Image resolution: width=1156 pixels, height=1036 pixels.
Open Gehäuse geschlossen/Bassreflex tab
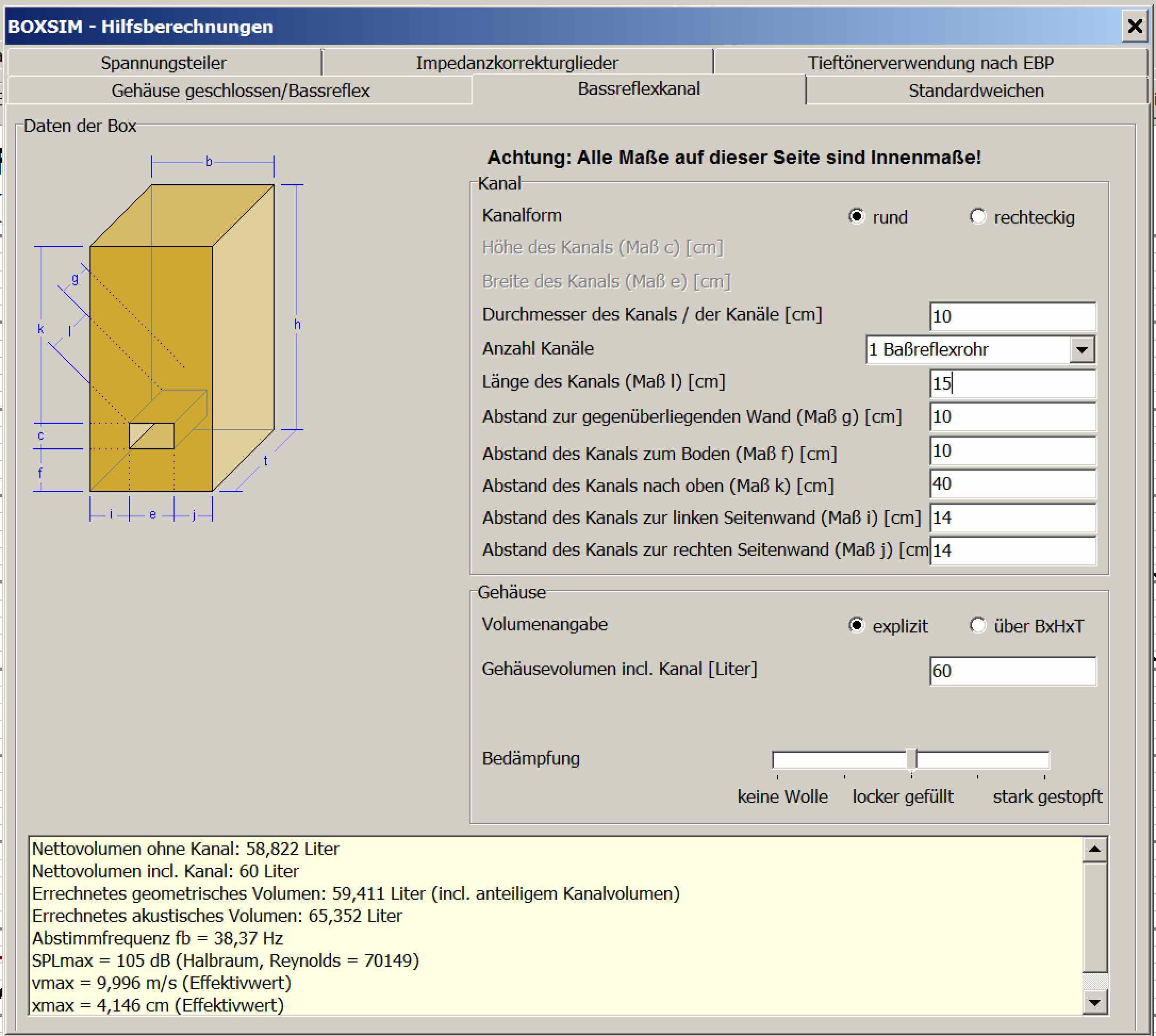240,91
